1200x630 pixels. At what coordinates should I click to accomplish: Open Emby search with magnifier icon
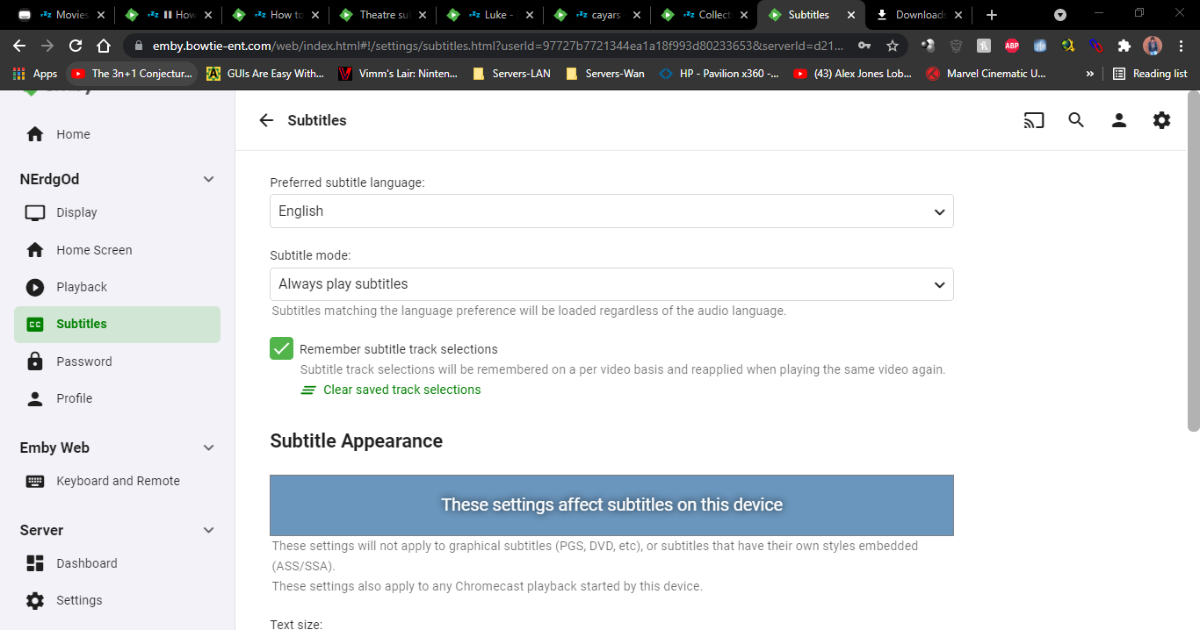click(x=1076, y=120)
